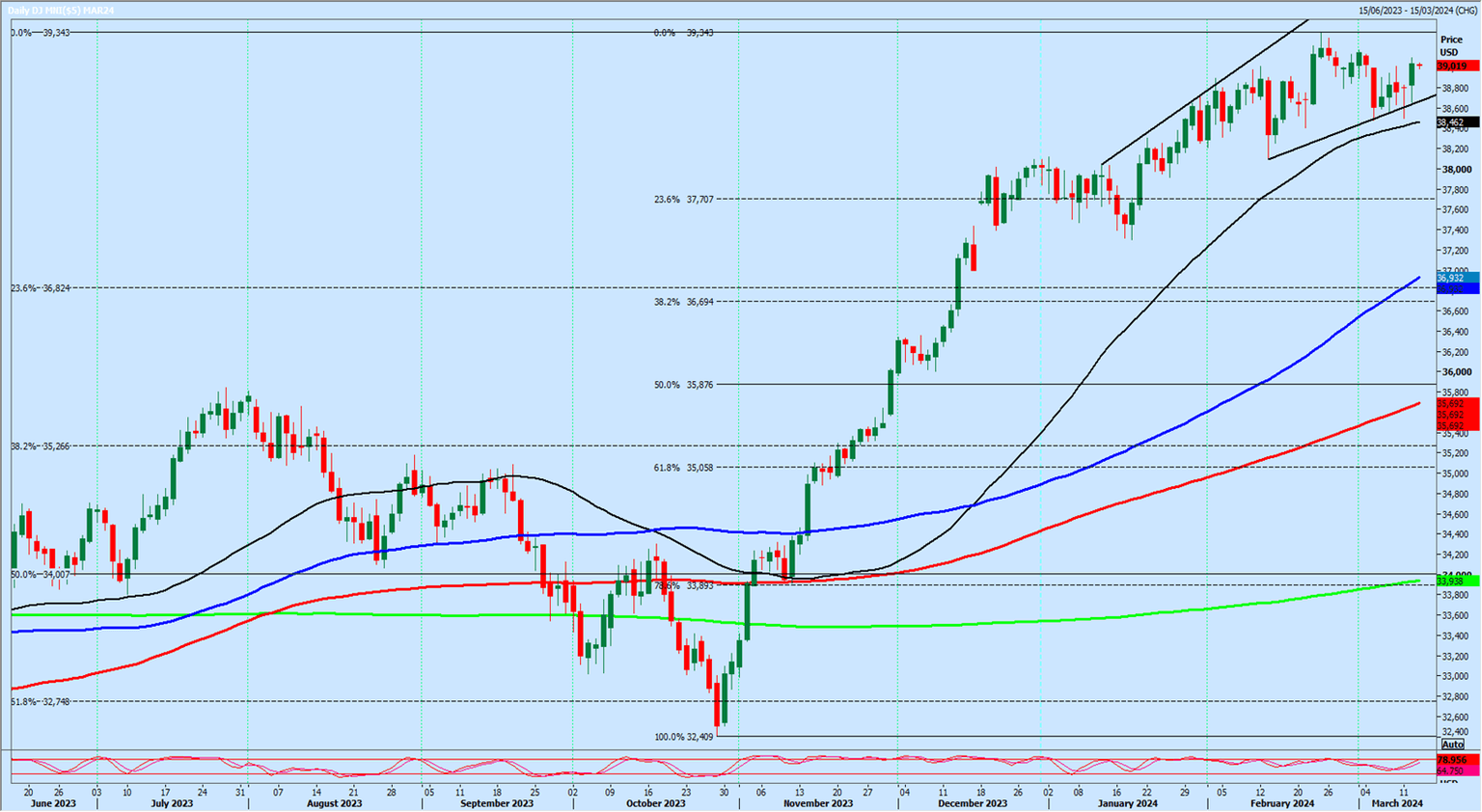
Task: Click the 32,600 price axis label
Action: click(1455, 717)
